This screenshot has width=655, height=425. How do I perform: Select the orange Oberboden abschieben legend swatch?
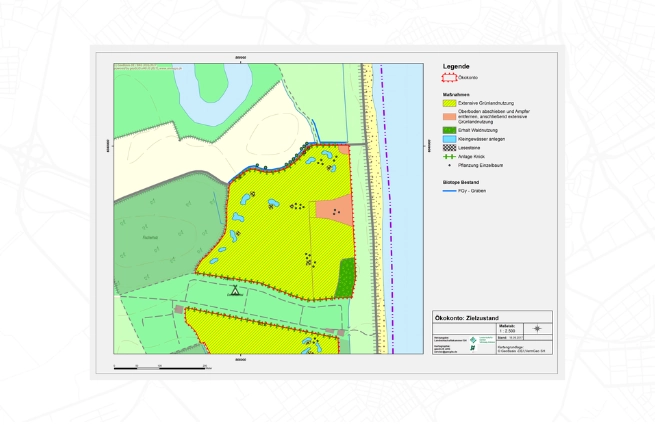[x=447, y=117]
